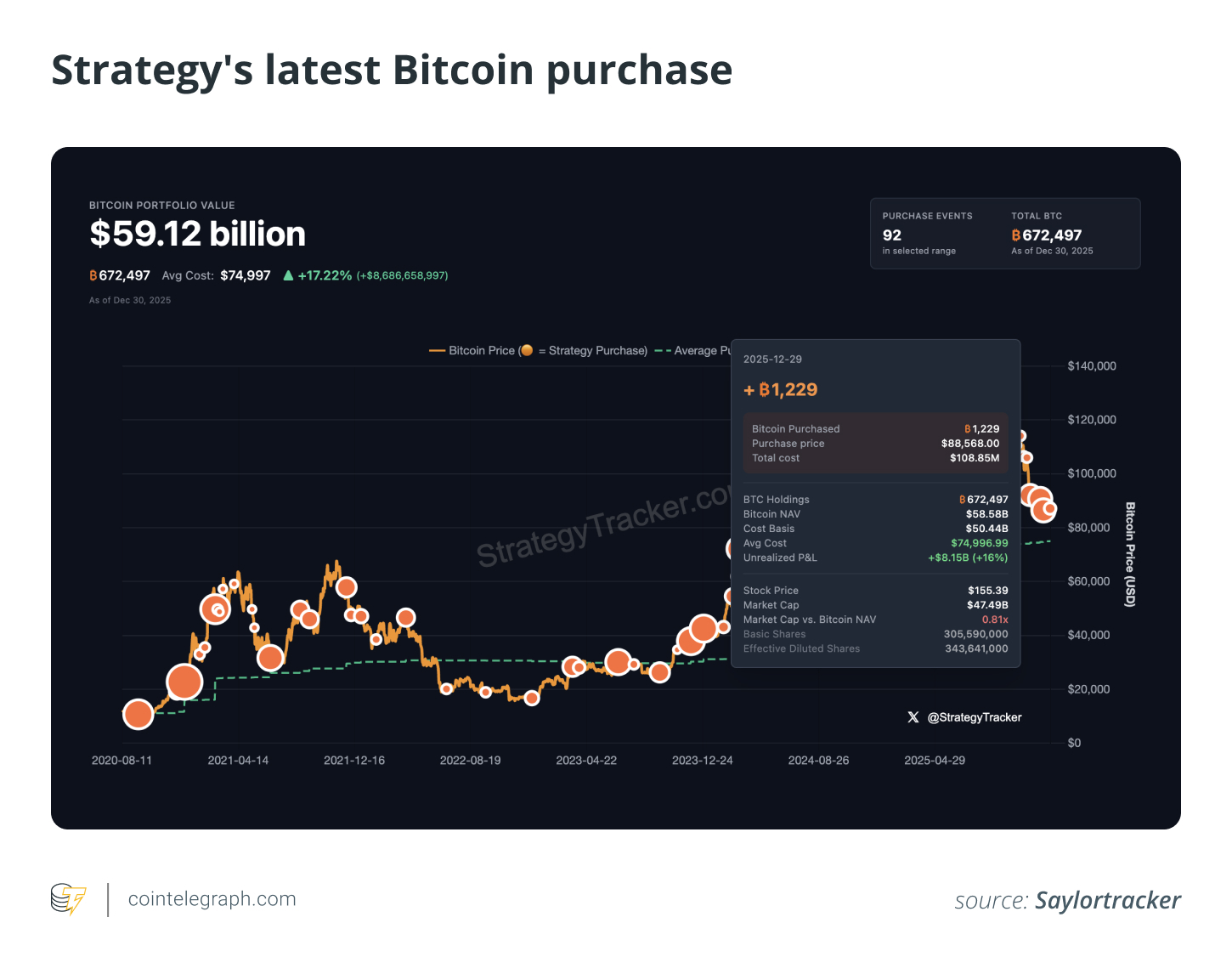
Task: Open the @StrategyTracker handle link
Action: pyautogui.click(x=975, y=717)
